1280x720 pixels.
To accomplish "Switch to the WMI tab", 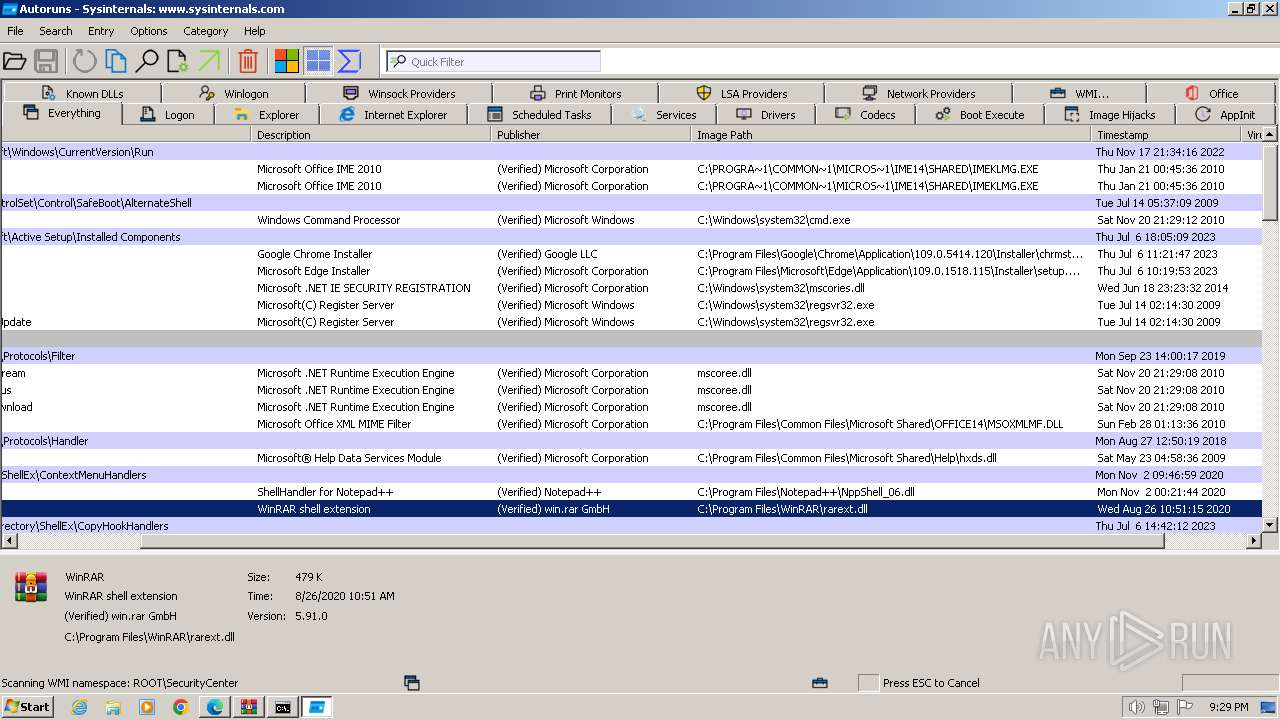I will [1080, 93].
